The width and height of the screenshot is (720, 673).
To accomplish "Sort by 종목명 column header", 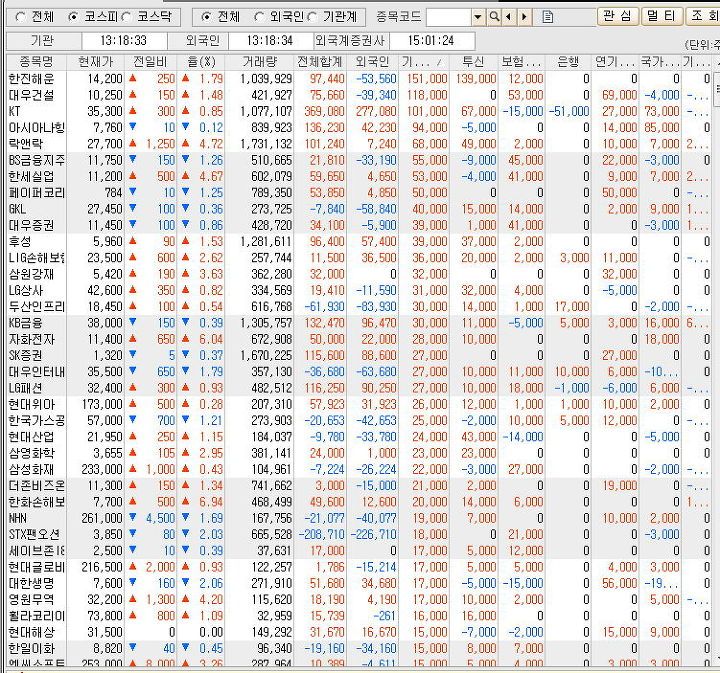I will [x=37, y=62].
